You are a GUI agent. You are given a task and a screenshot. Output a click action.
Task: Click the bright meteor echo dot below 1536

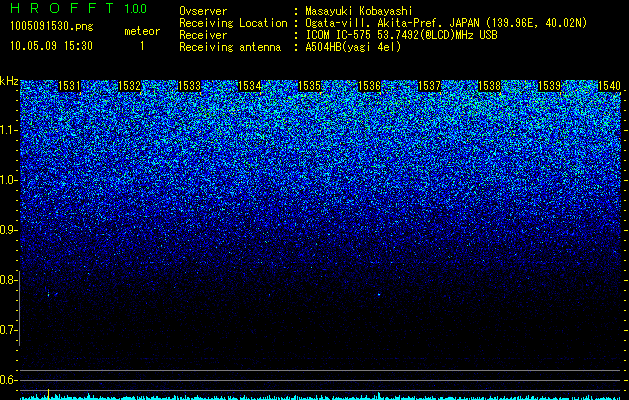(x=379, y=294)
